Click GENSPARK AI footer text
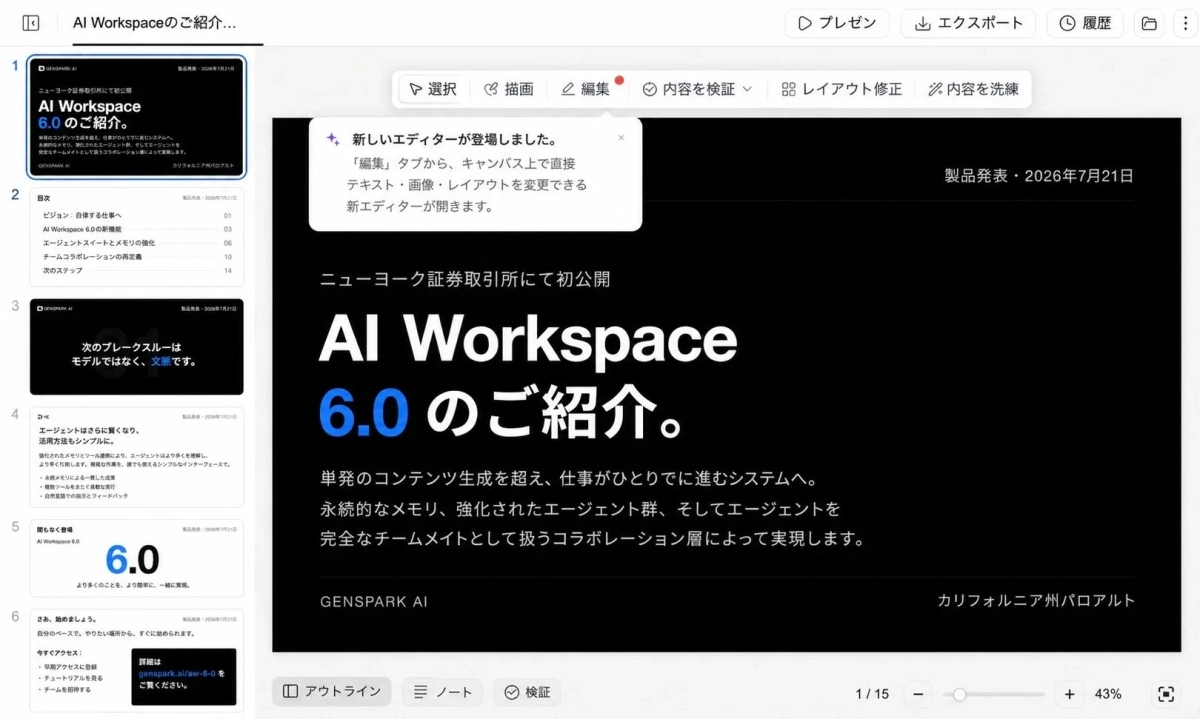Screen dimensions: 1200x719 [x=374, y=602]
